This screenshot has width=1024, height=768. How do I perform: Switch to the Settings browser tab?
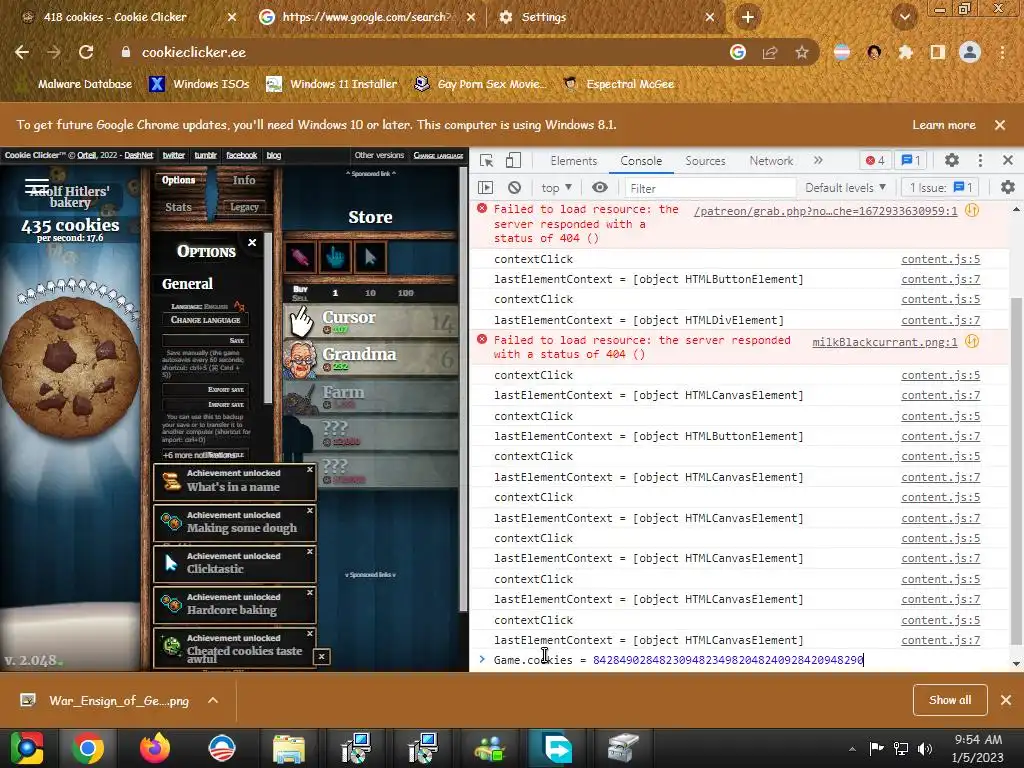coord(607,18)
